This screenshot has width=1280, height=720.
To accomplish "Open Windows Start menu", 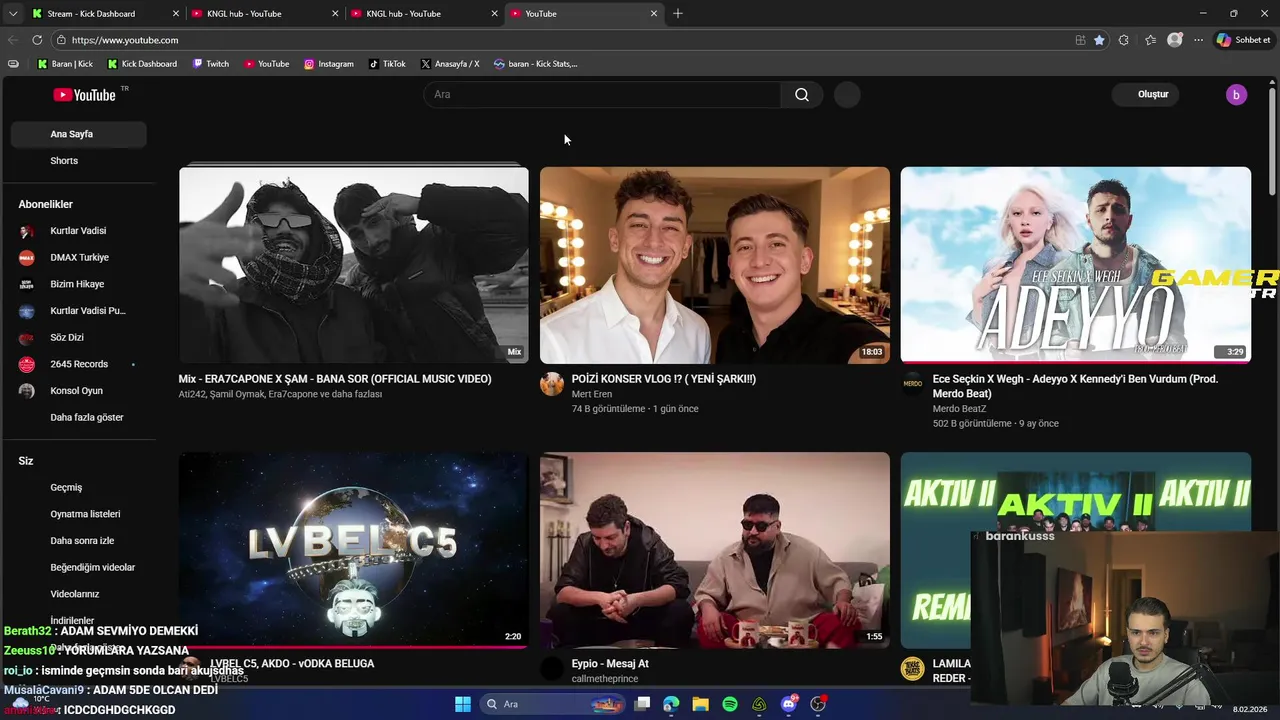I will pos(463,704).
